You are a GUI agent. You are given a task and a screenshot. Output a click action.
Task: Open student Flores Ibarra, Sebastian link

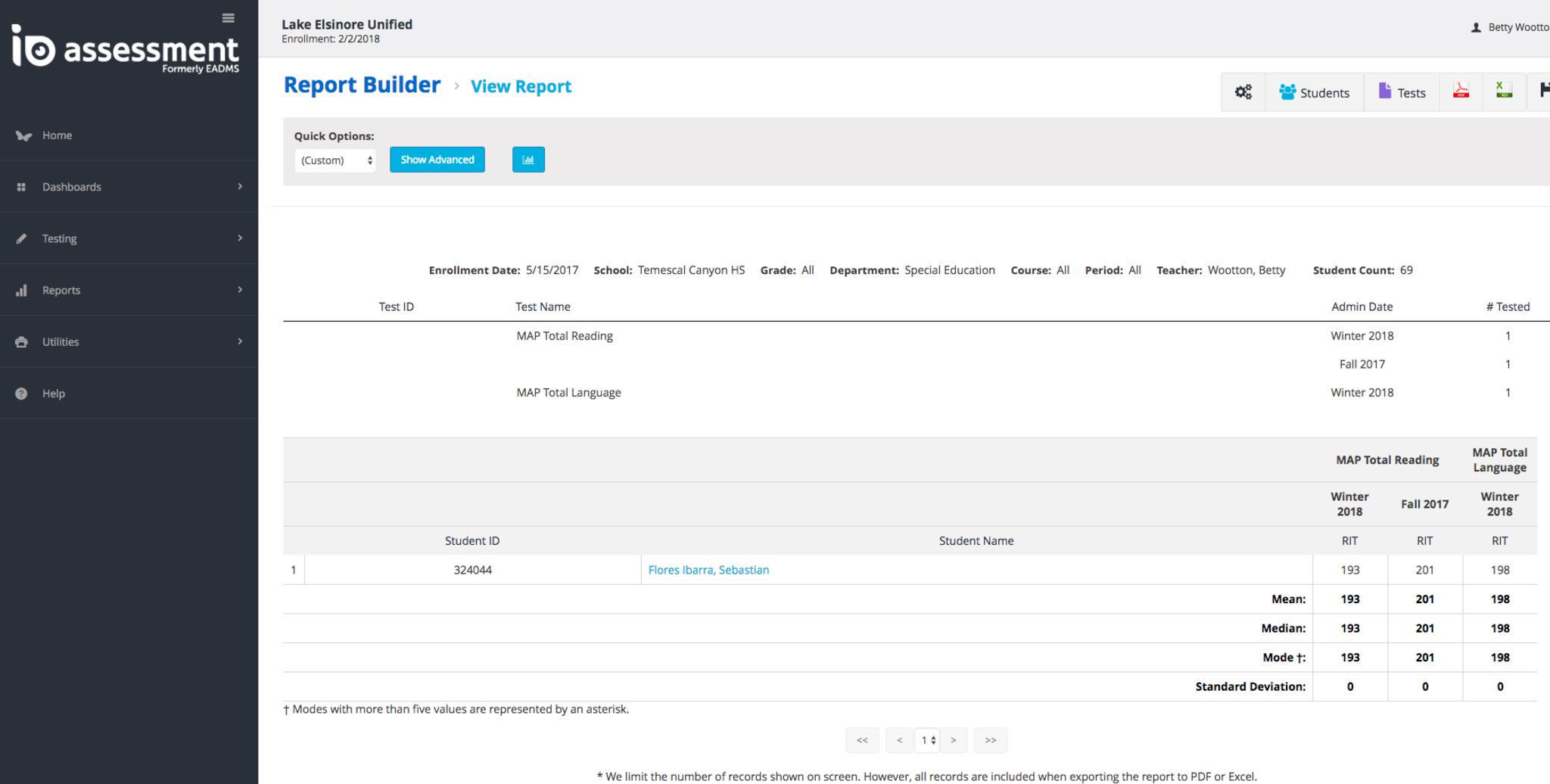(x=708, y=570)
